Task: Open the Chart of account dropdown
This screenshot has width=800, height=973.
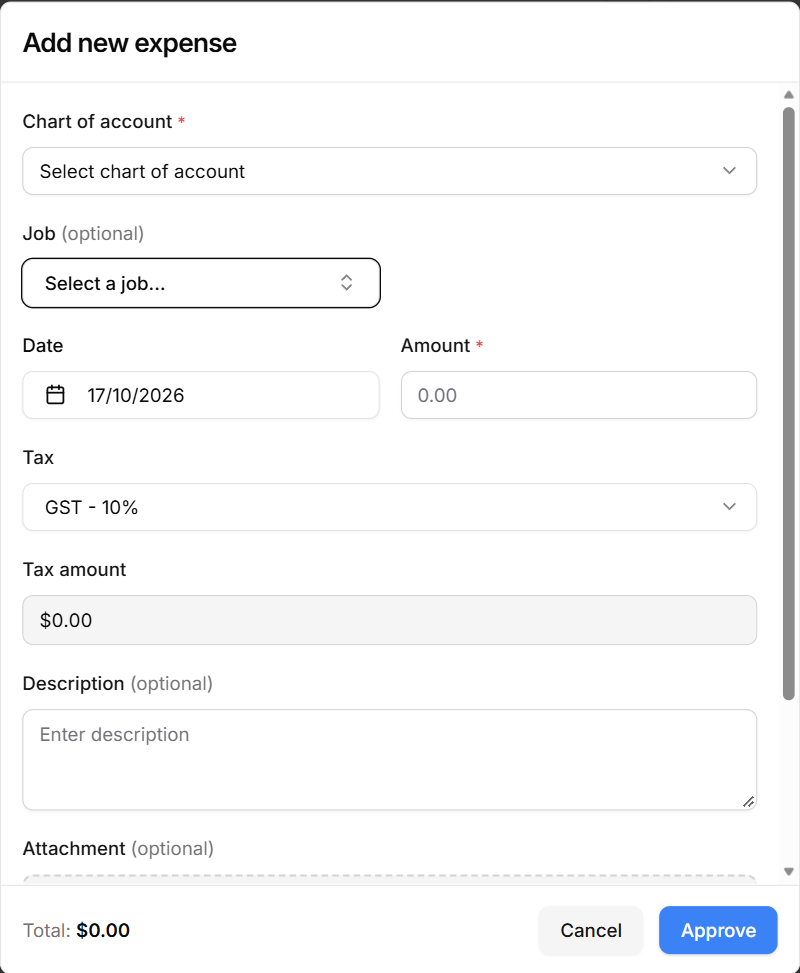Action: (389, 171)
